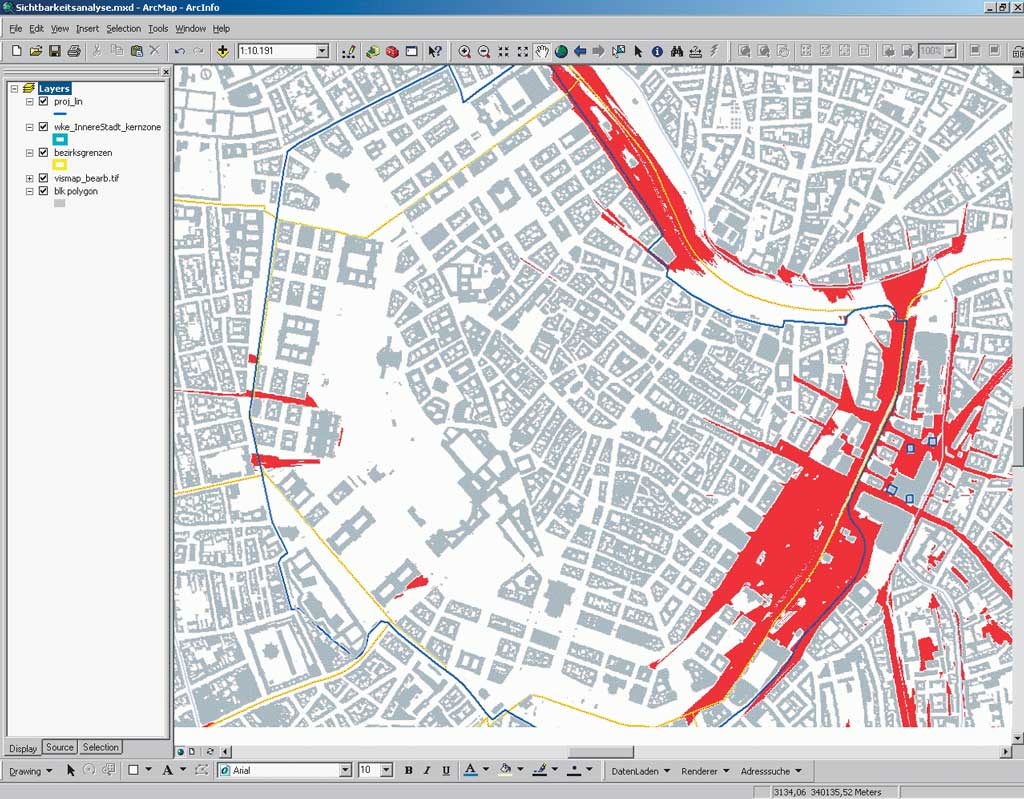This screenshot has height=799, width=1024.
Task: Toggle blk polygon layer visibility
Action: point(44,191)
